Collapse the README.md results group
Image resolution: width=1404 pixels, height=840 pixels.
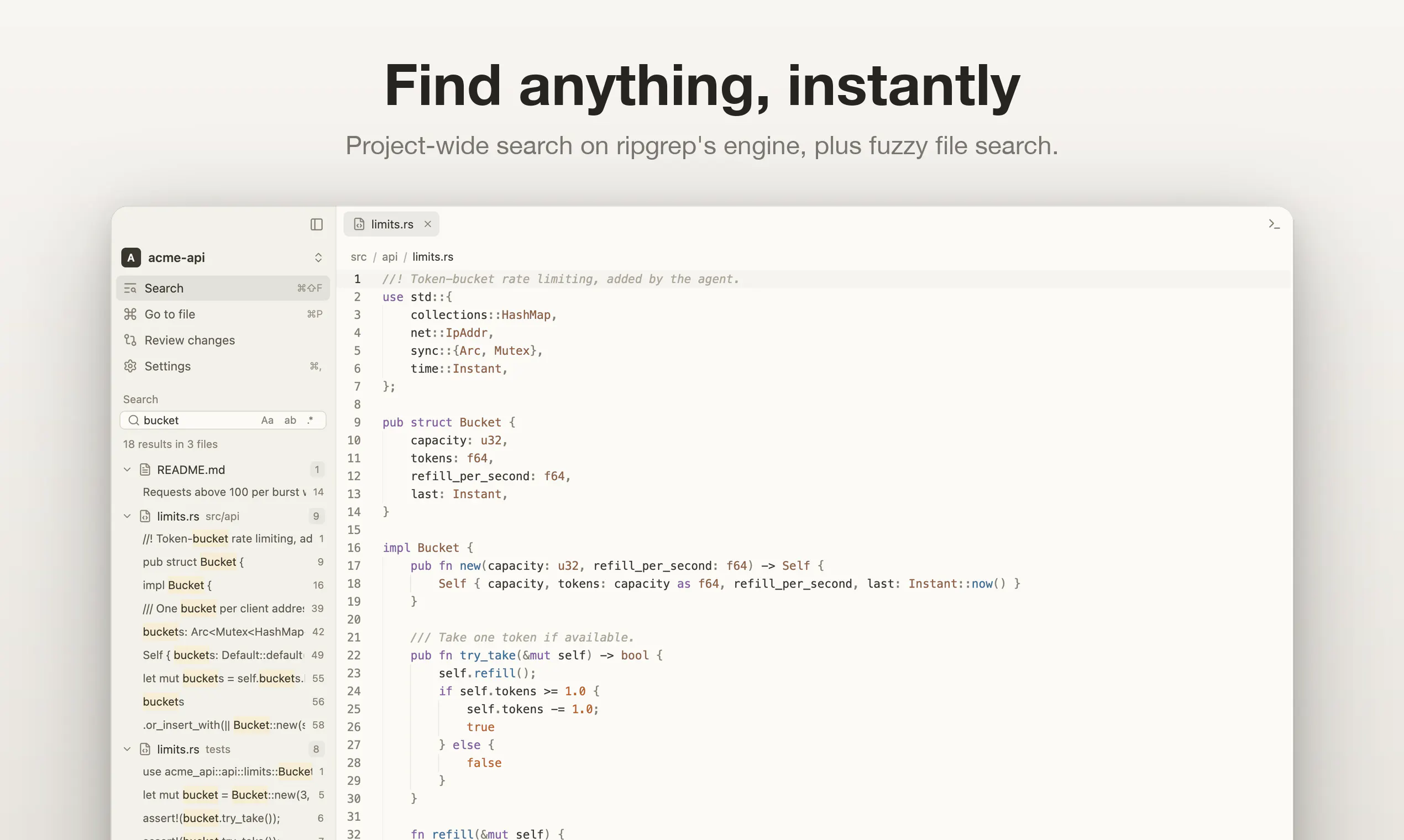pos(127,470)
